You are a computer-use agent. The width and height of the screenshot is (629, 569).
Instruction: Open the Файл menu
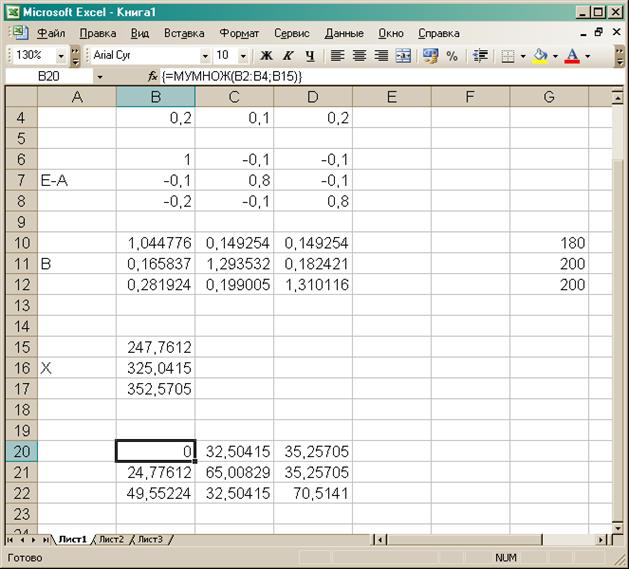(x=51, y=33)
